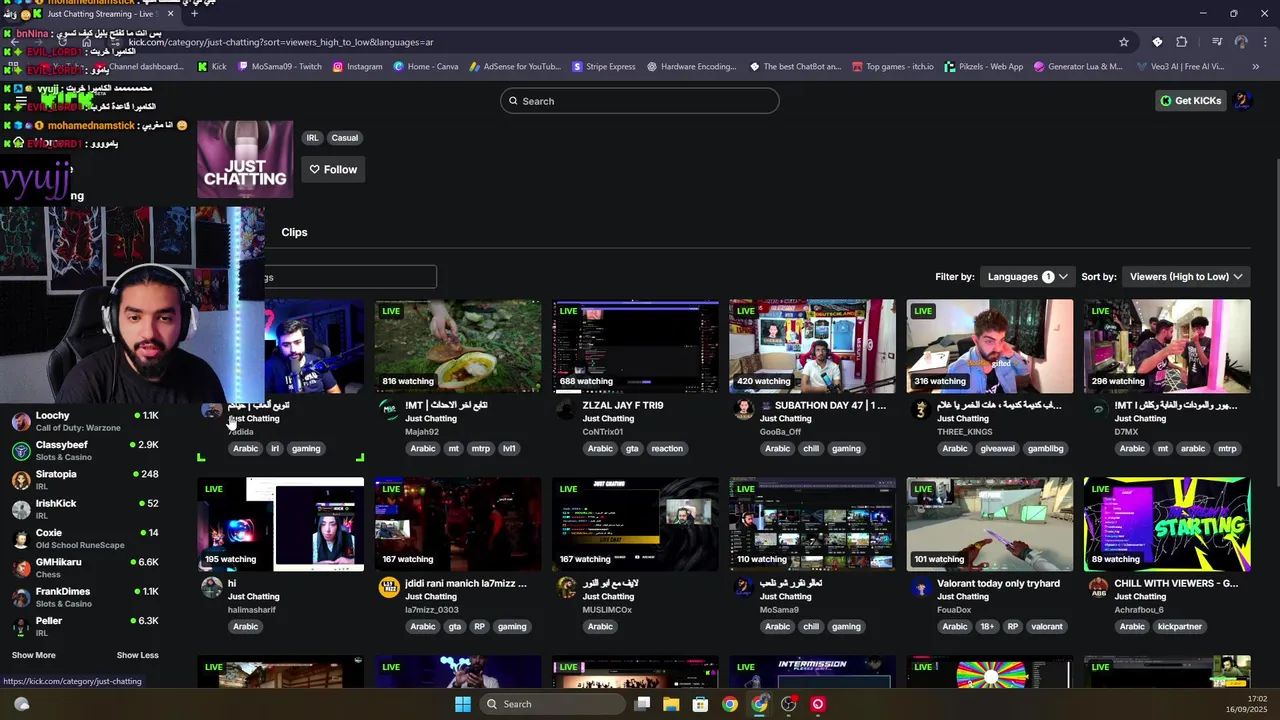Bookmark this page with the star icon

1124,42
